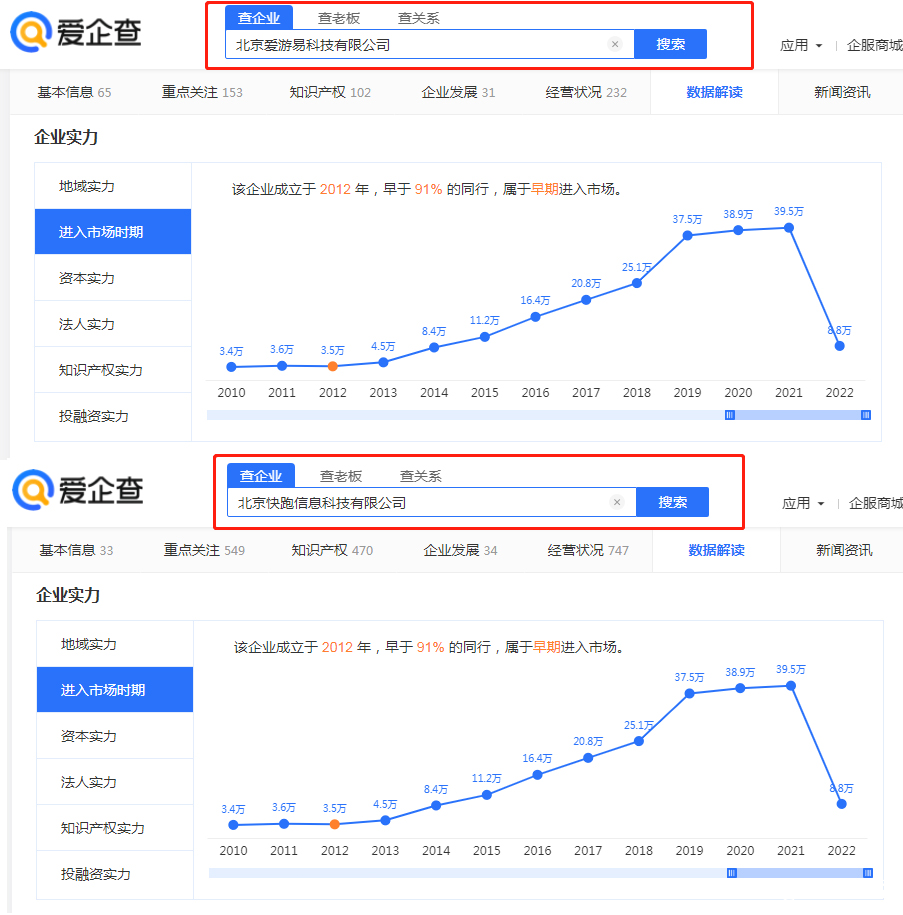
Task: Switch to 查关系 tab in the bottom search box
Action: [x=420, y=477]
